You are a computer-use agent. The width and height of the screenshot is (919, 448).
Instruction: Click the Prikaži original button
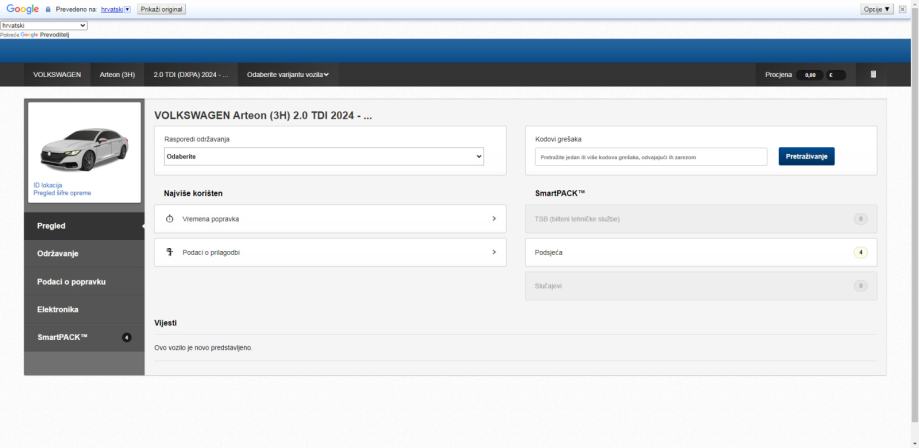tap(162, 9)
